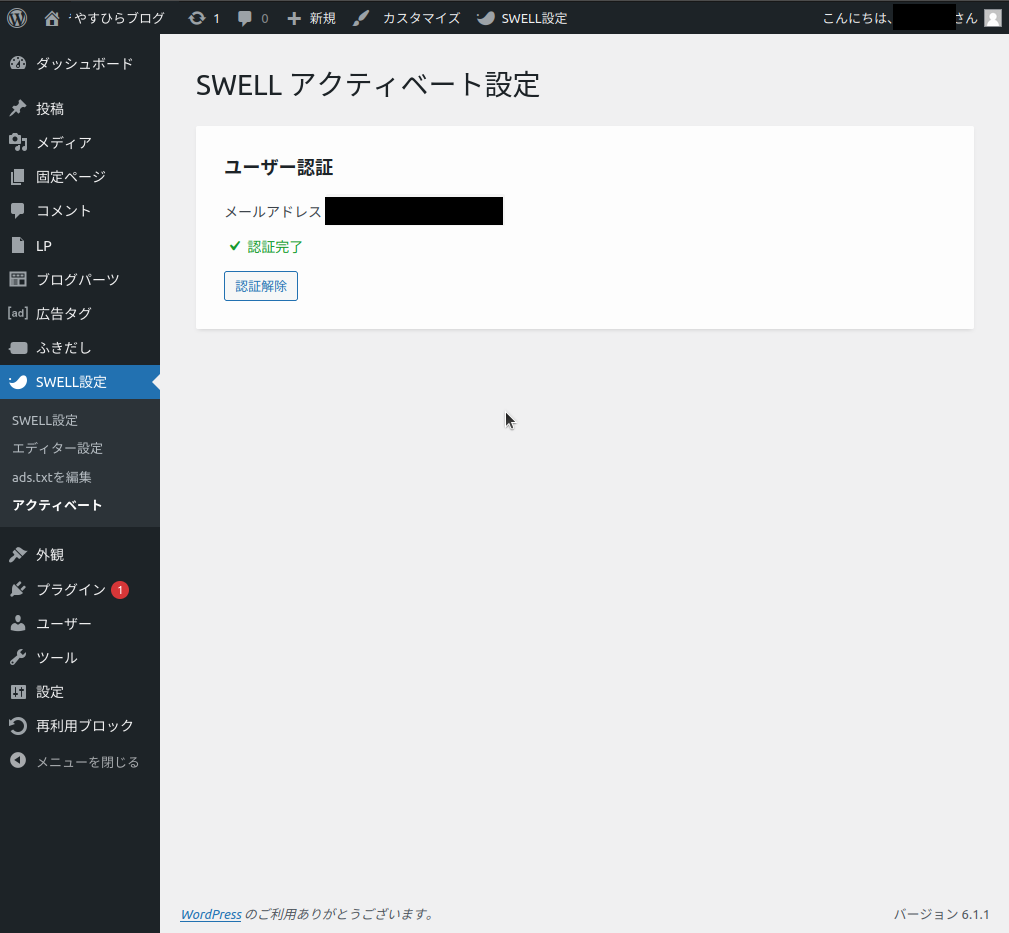This screenshot has width=1009, height=933.
Task: Click the collapse menu arrow icon
Action: [x=18, y=761]
